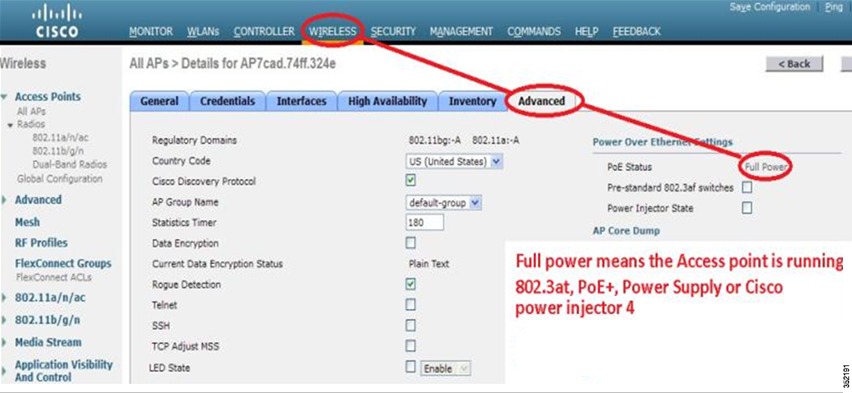Click the Regulatory Domains 802.11bg:-A value
This screenshot has width=852, height=393.
434,140
